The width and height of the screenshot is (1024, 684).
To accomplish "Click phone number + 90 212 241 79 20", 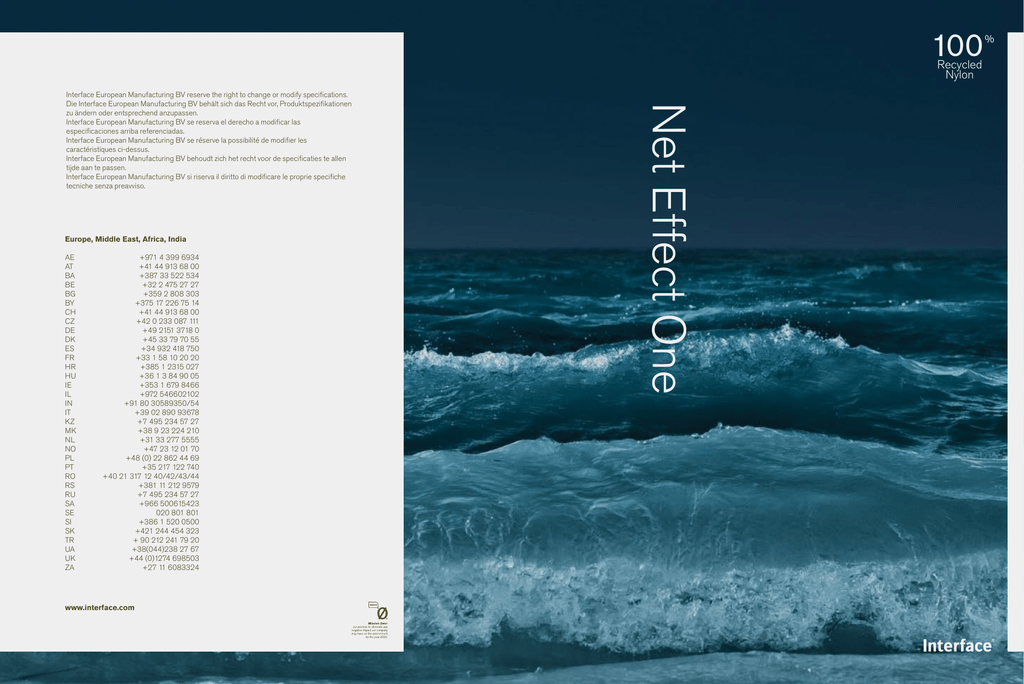I will coord(167,541).
